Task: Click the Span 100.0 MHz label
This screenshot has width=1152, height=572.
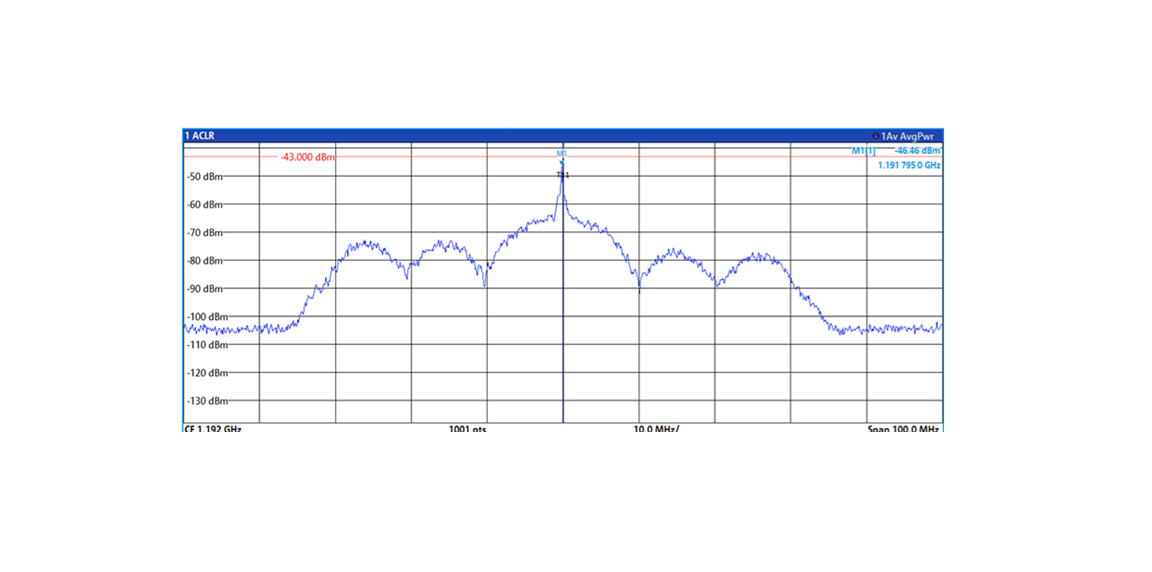Action: pos(904,429)
